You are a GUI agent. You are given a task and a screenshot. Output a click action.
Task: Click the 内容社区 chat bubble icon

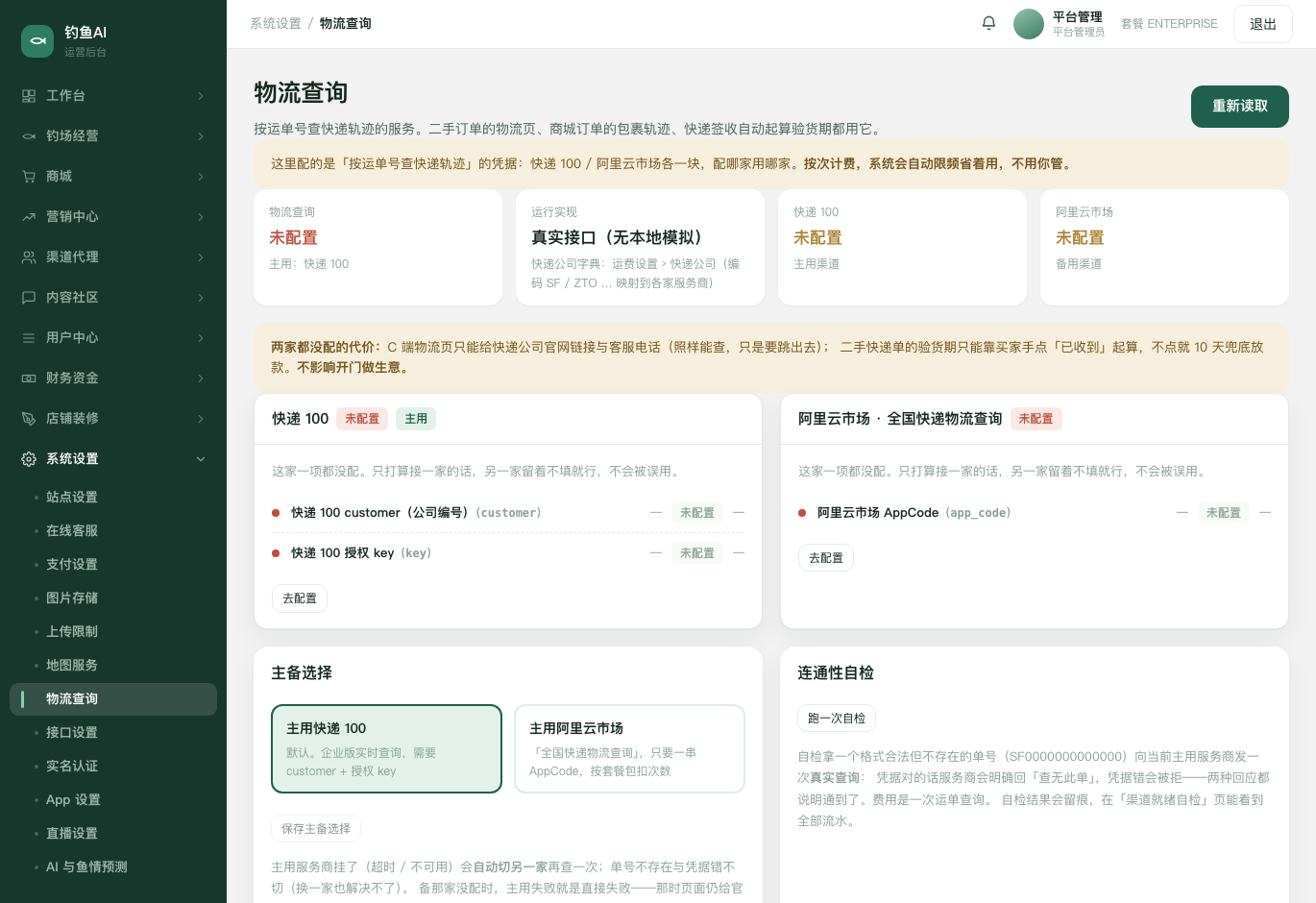pyautogui.click(x=29, y=298)
